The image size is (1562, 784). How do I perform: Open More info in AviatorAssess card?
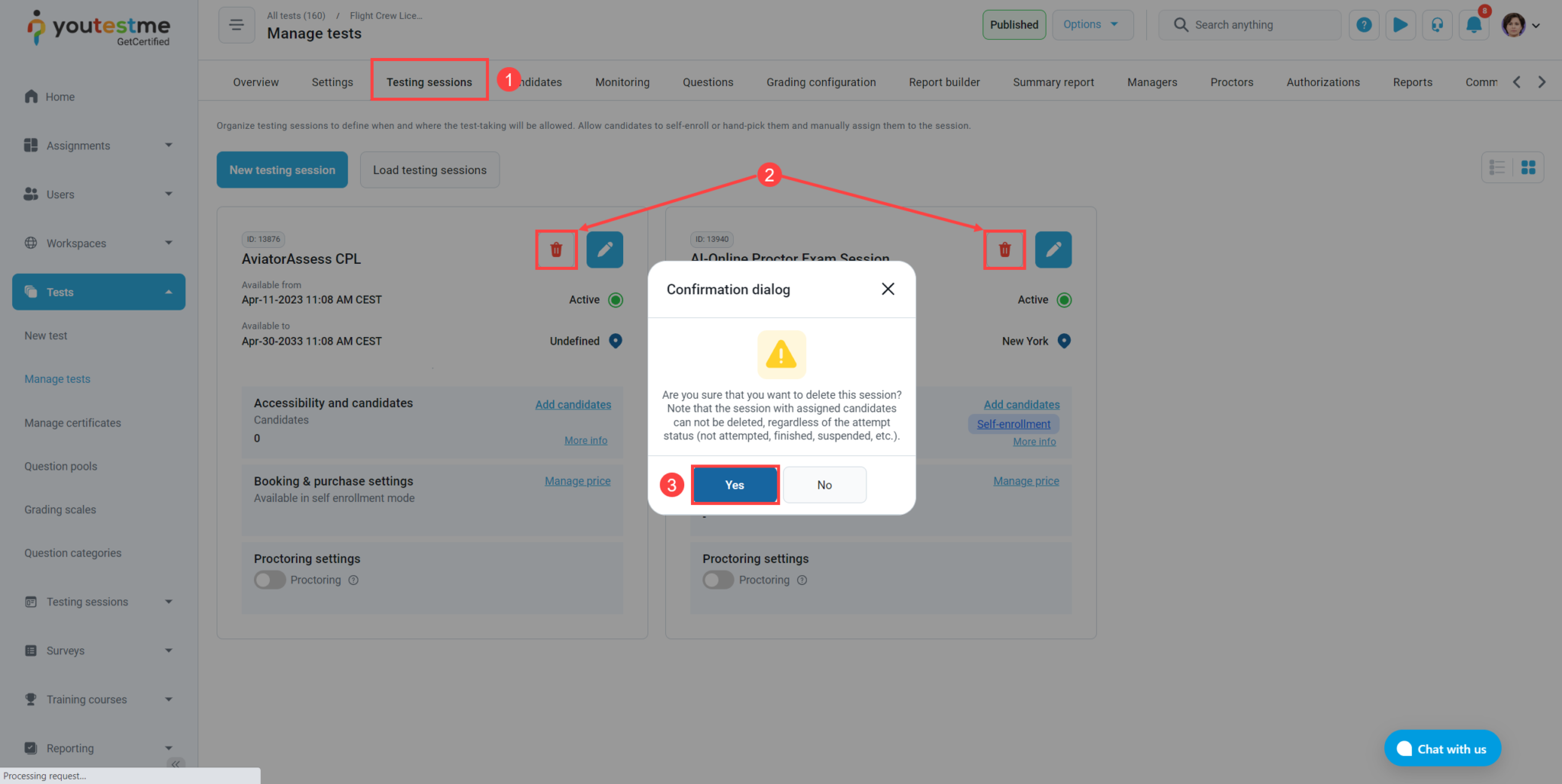(586, 441)
